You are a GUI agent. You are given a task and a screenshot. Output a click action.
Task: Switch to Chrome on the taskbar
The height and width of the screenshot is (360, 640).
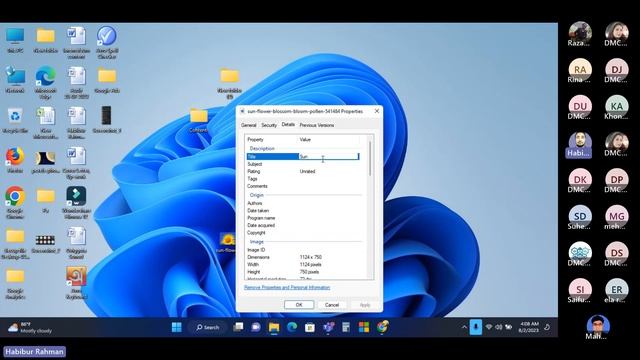[382, 327]
